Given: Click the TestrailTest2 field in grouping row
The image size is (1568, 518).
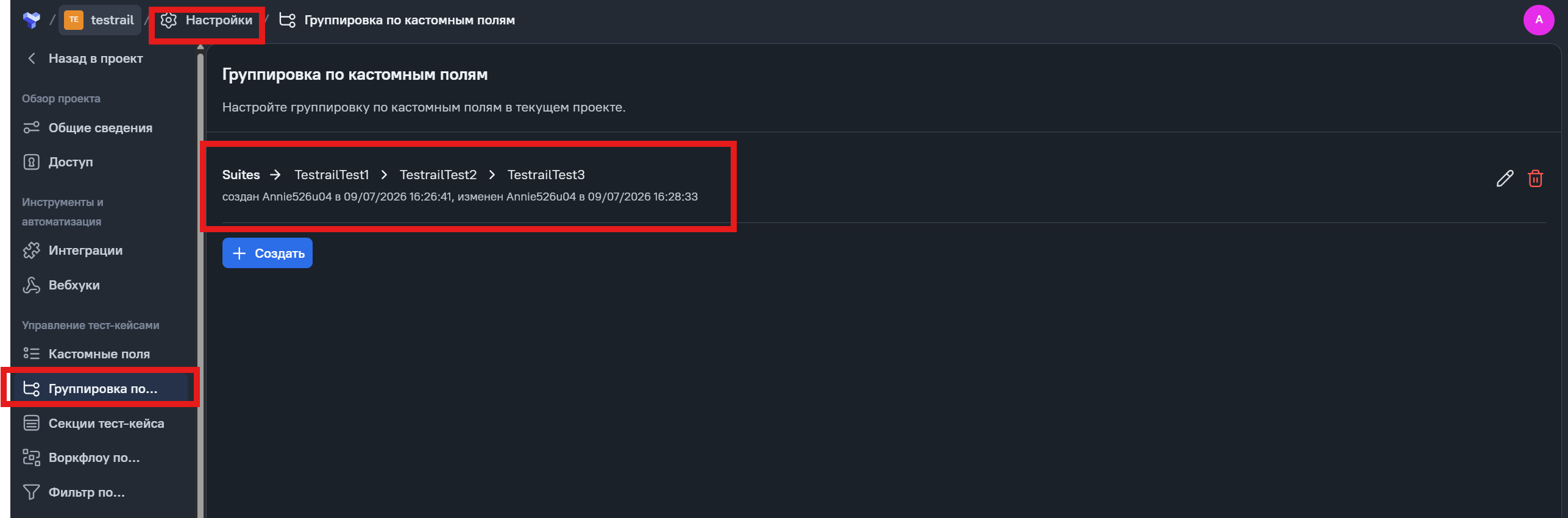Looking at the screenshot, I should [438, 175].
